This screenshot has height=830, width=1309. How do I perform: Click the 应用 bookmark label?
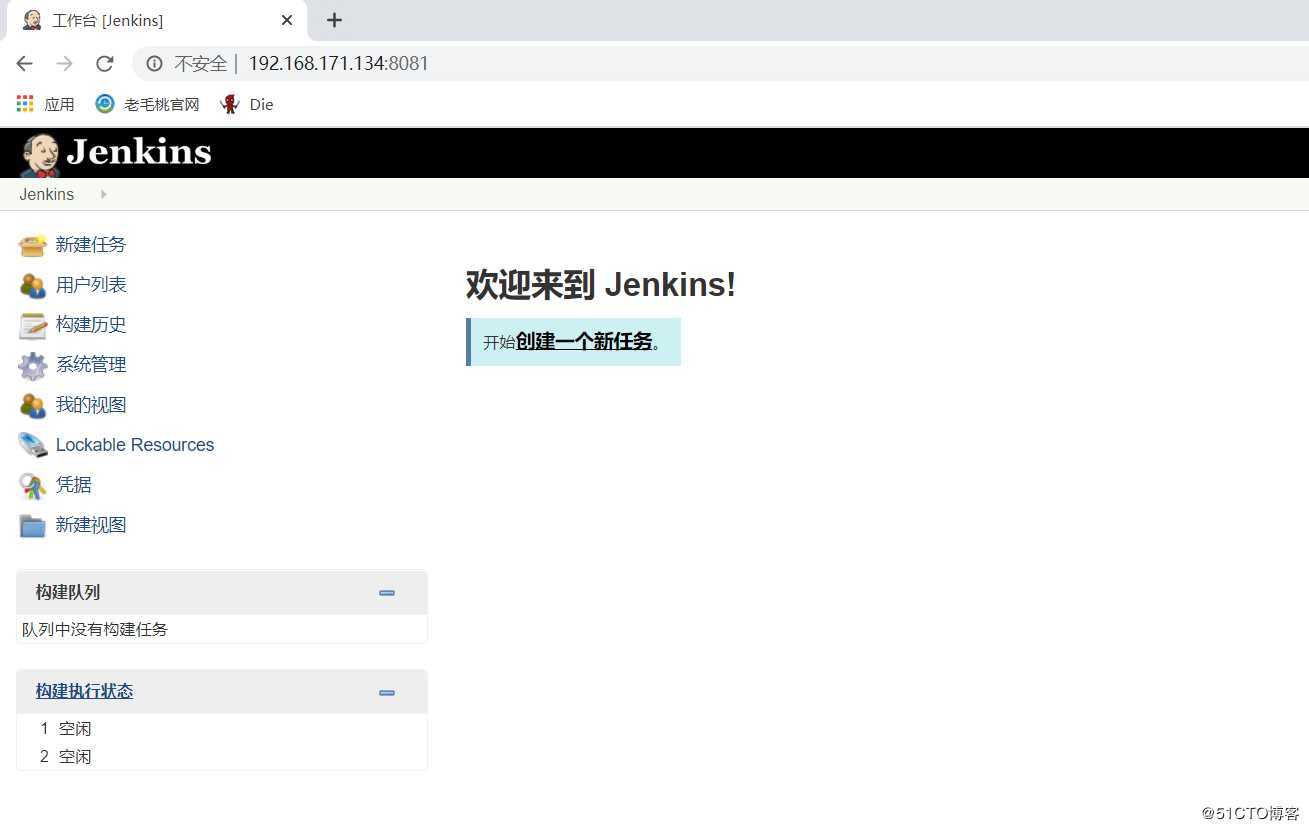59,104
